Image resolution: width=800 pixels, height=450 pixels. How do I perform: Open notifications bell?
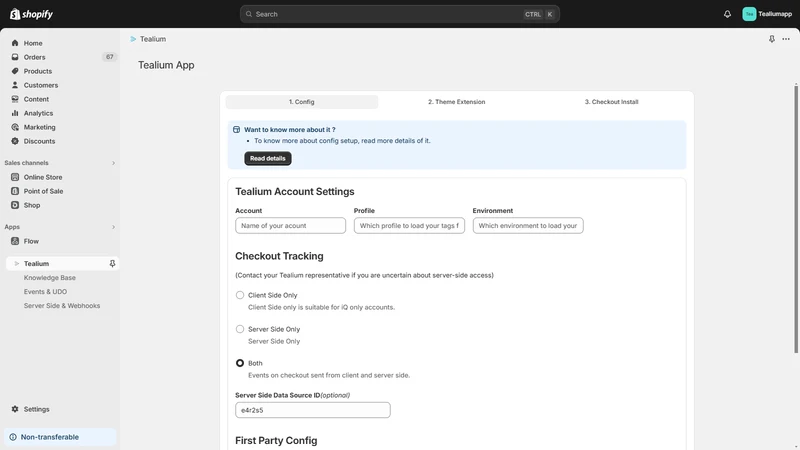(727, 14)
